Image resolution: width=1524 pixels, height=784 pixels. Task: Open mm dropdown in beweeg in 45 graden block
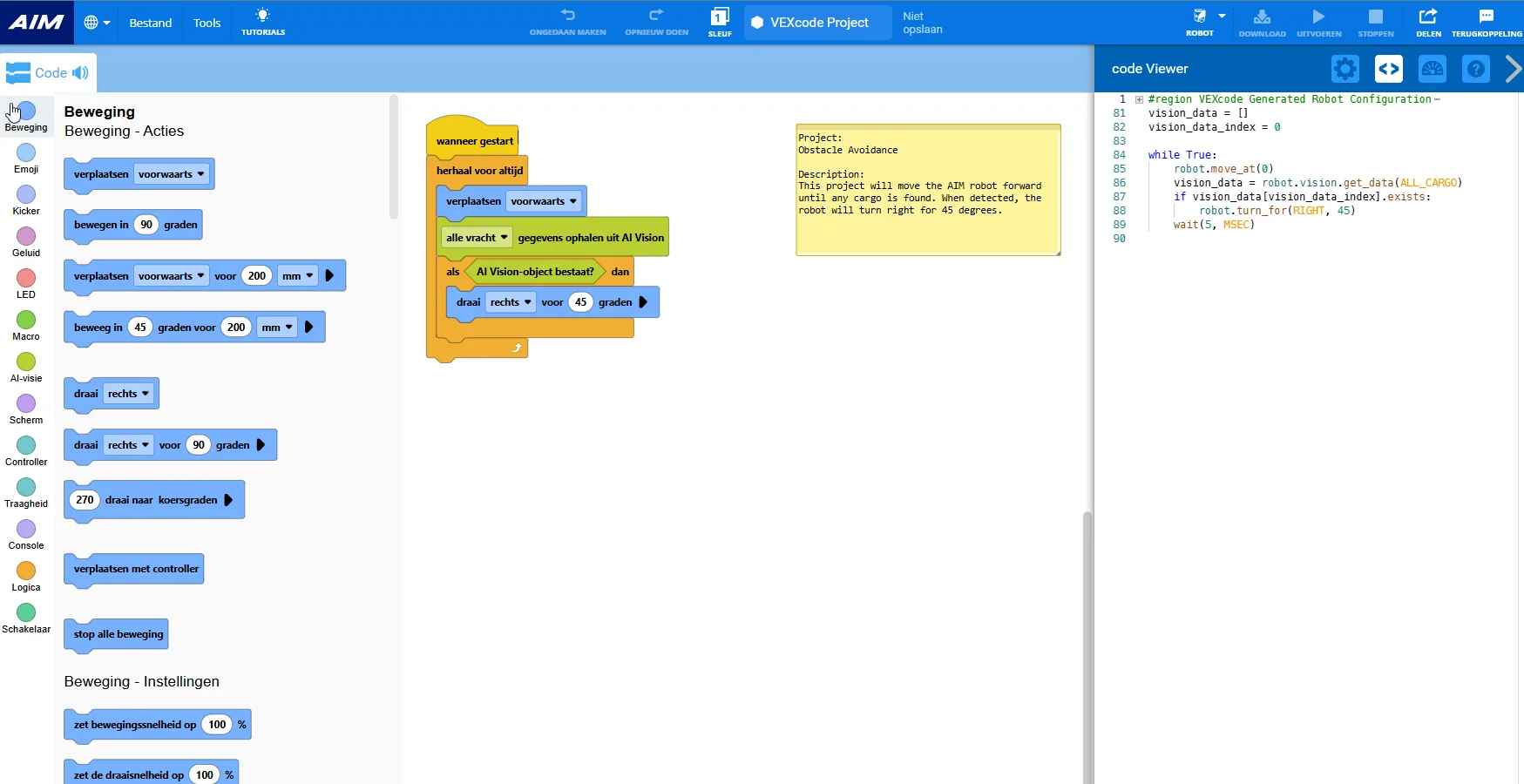click(x=277, y=328)
